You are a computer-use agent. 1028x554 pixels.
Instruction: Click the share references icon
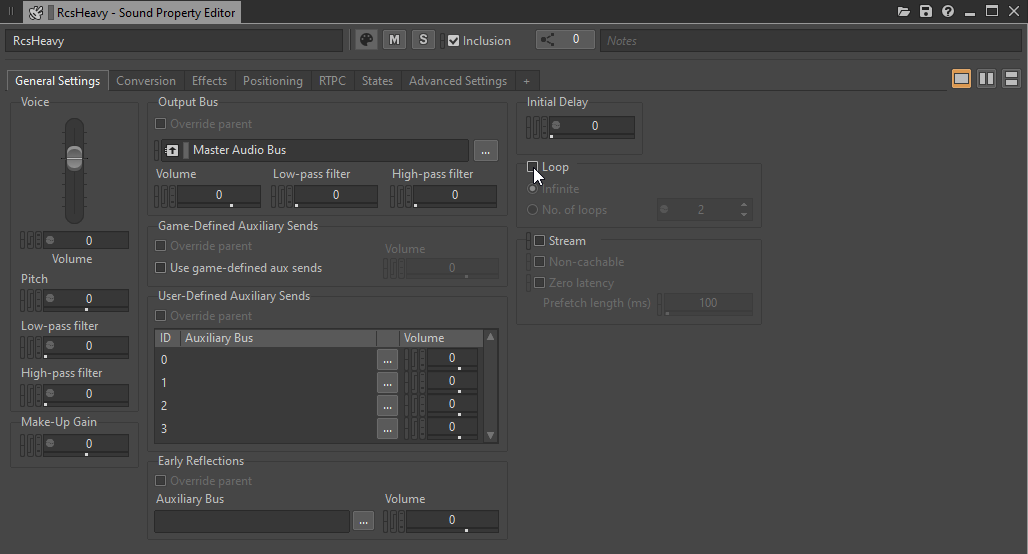click(x=547, y=40)
